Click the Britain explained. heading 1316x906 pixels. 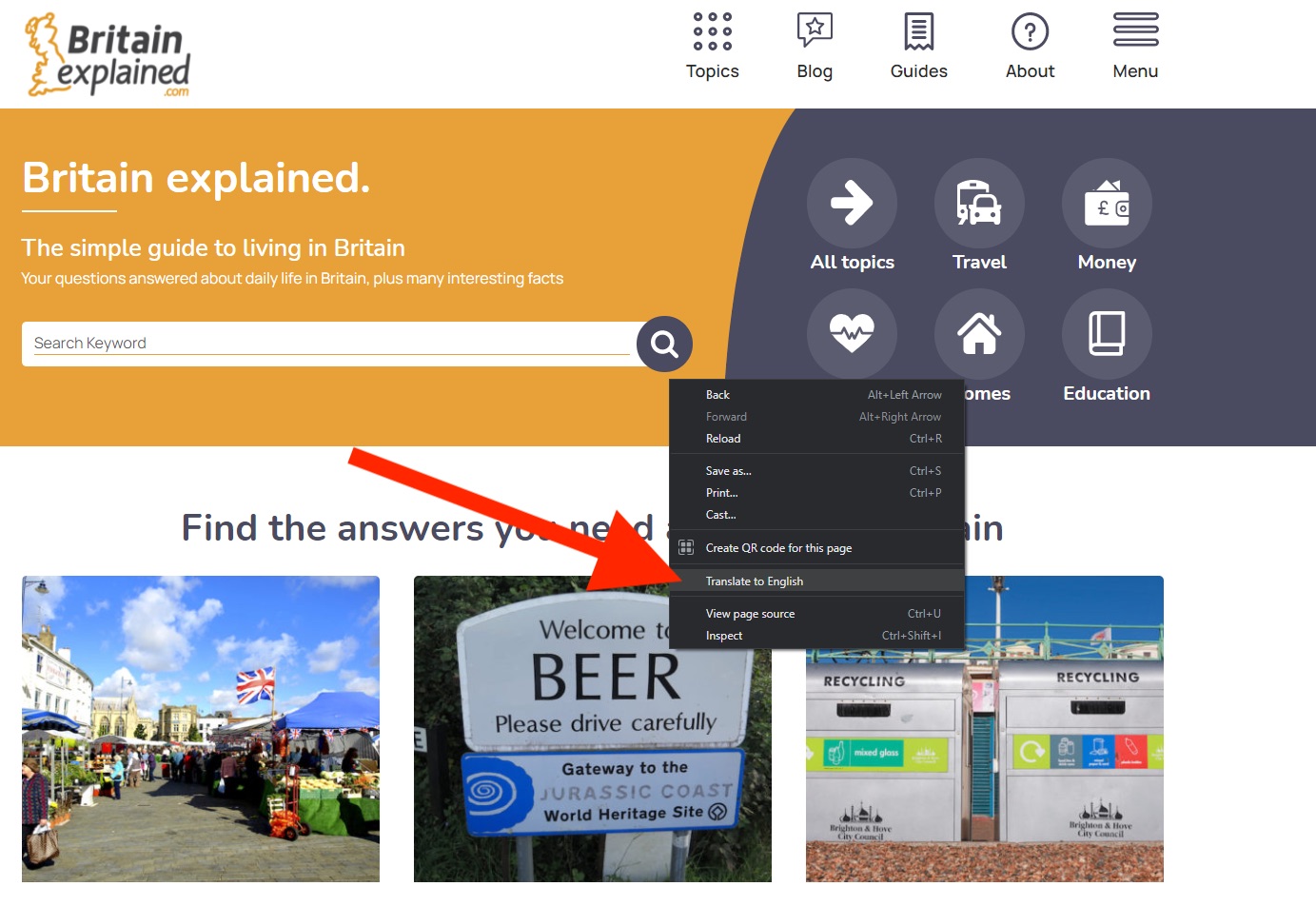tap(196, 178)
